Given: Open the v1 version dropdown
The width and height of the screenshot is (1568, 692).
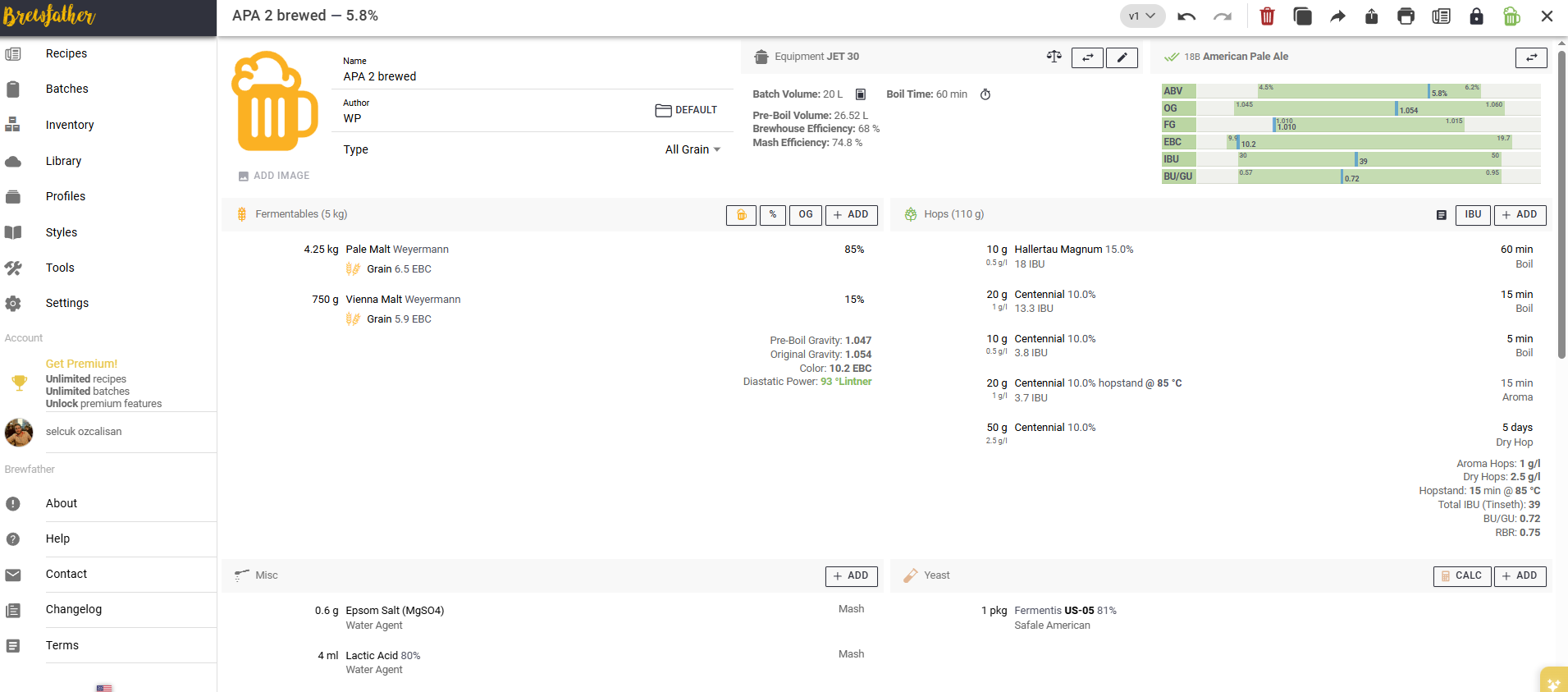Looking at the screenshot, I should [1142, 16].
